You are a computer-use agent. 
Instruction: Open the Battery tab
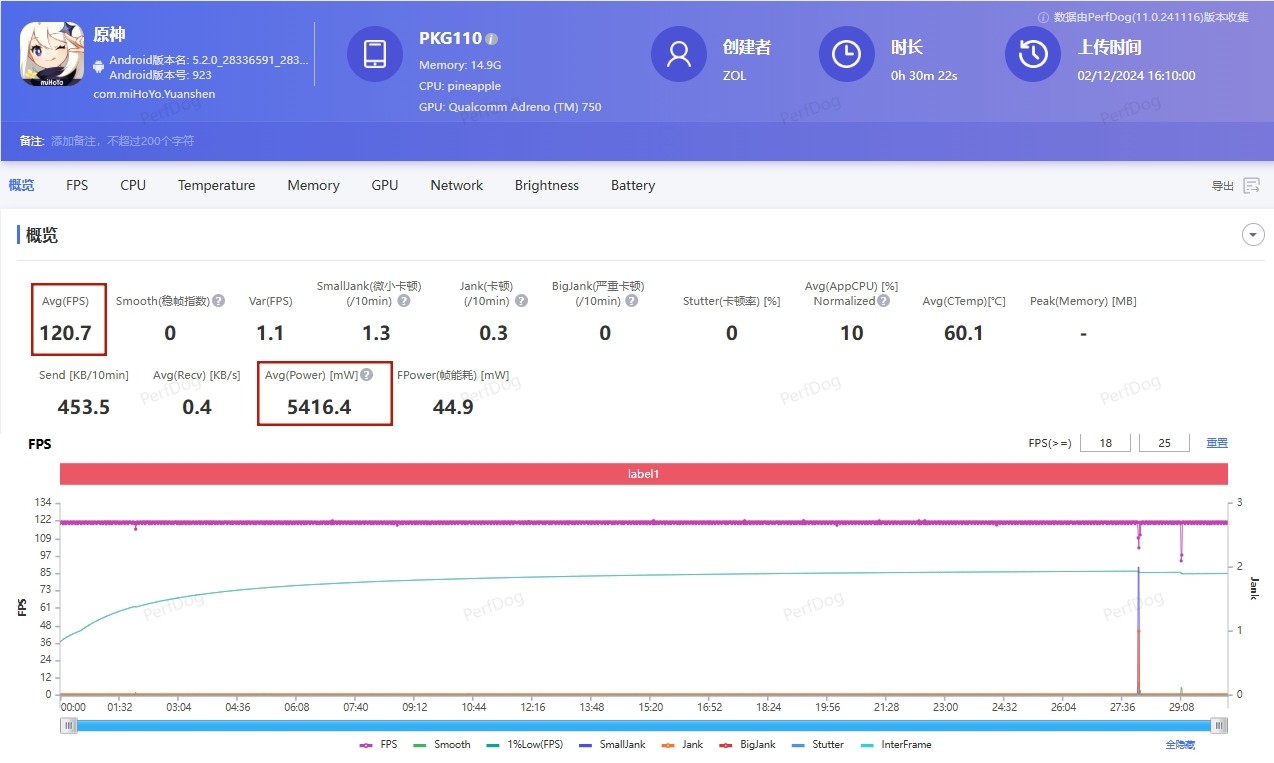(632, 186)
